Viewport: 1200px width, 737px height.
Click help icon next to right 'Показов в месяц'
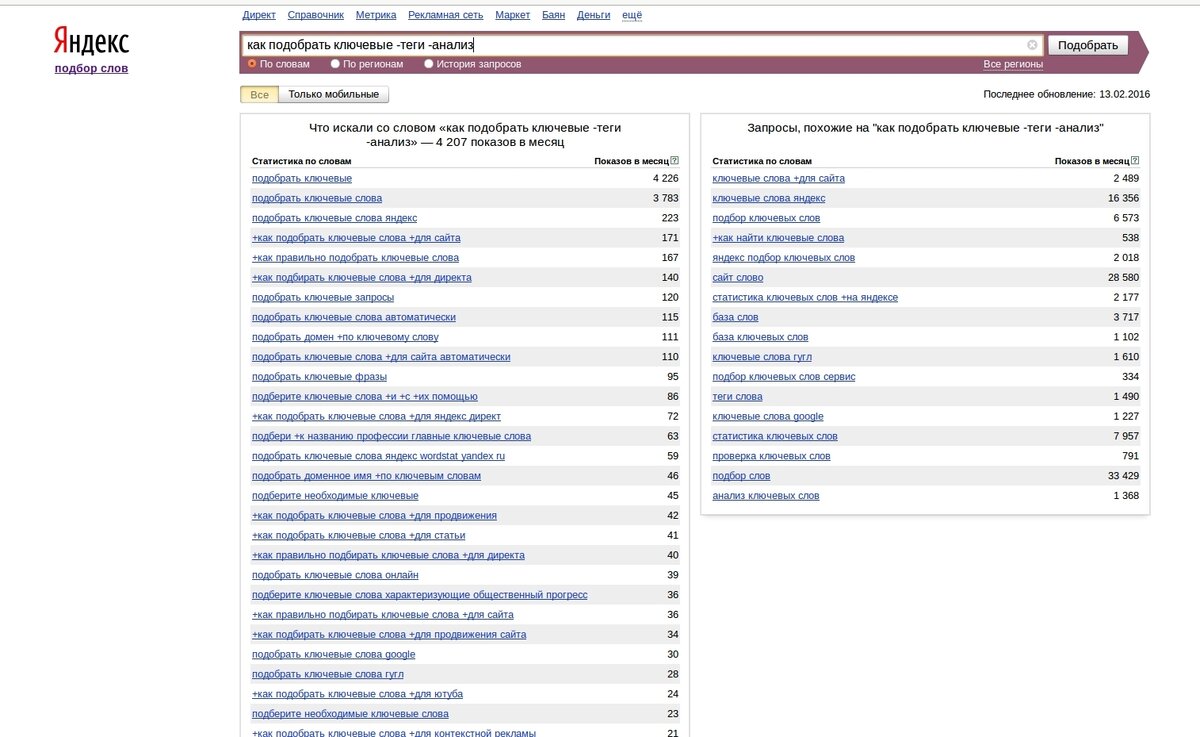point(1135,161)
